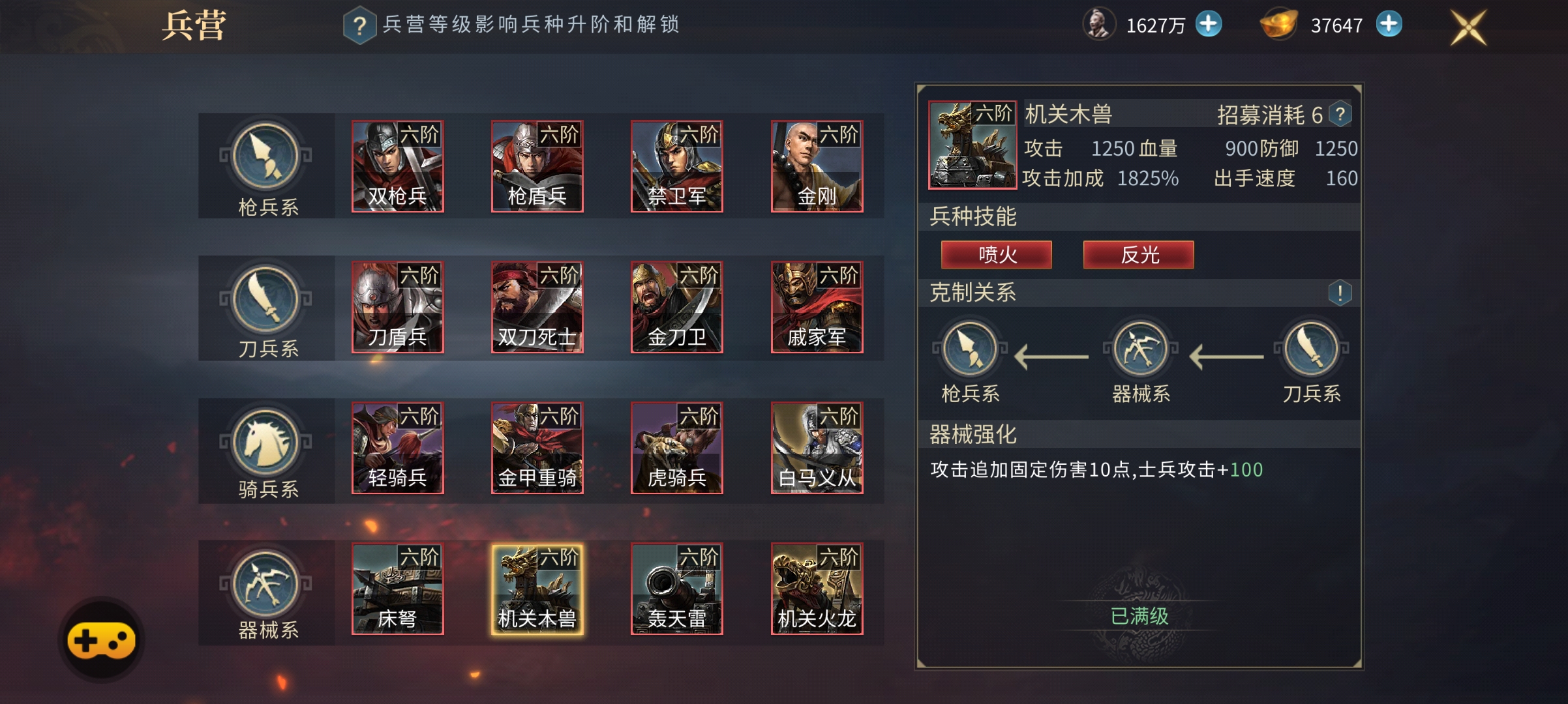Image resolution: width=1568 pixels, height=704 pixels.
Task: Open the yellow gamepad floating icon
Action: tap(102, 639)
